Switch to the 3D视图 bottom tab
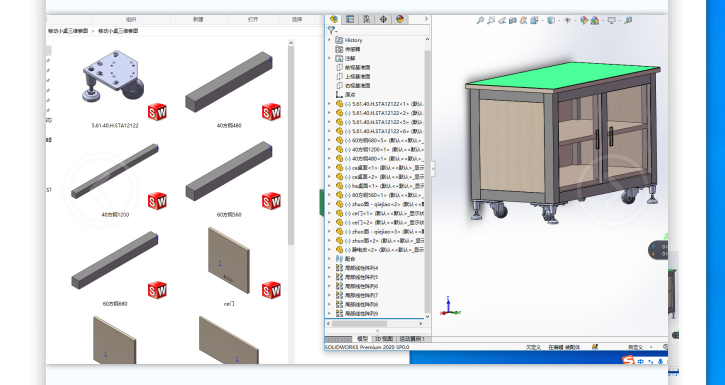This screenshot has height=385, width=725. [x=383, y=339]
